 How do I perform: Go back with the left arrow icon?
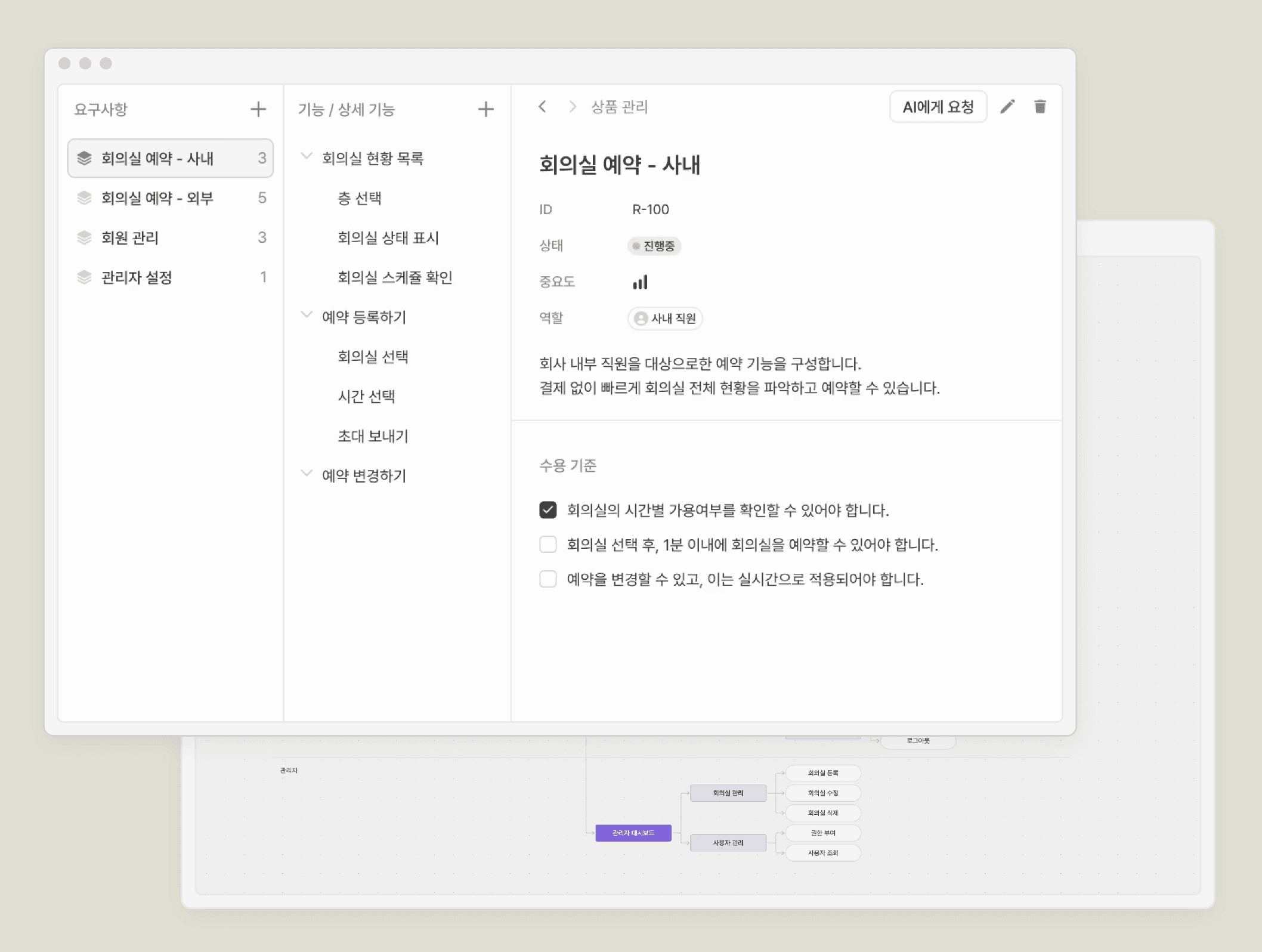coord(542,107)
